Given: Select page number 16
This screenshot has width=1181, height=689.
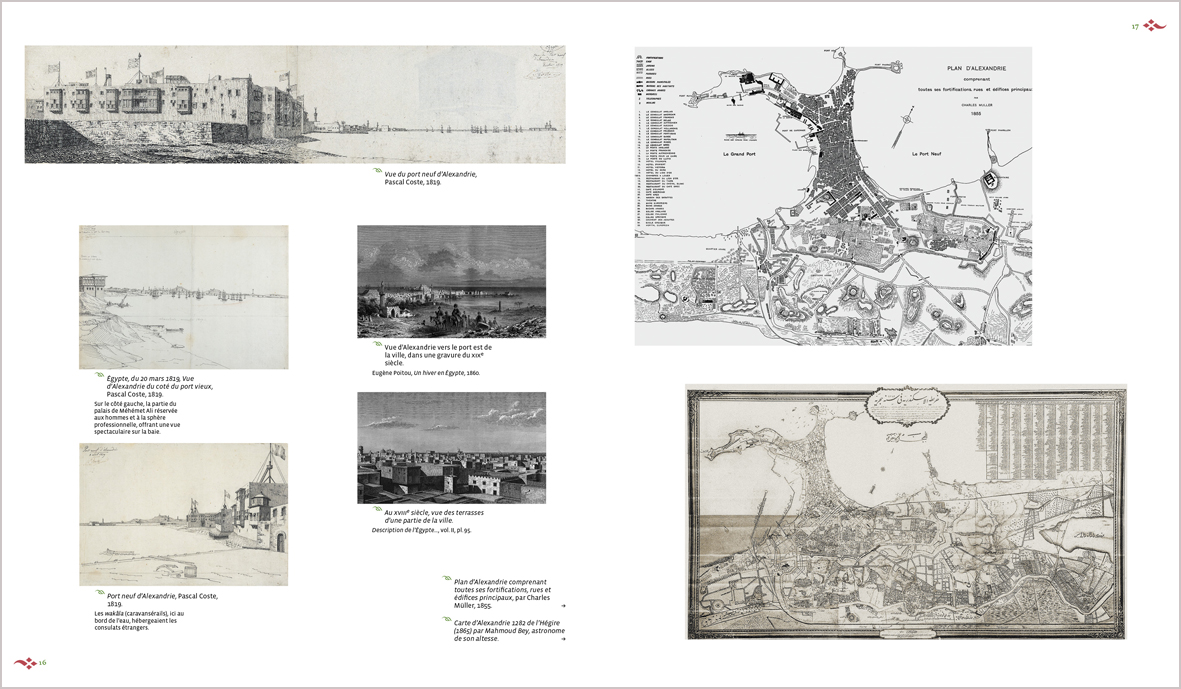Looking at the screenshot, I should pos(43,663).
